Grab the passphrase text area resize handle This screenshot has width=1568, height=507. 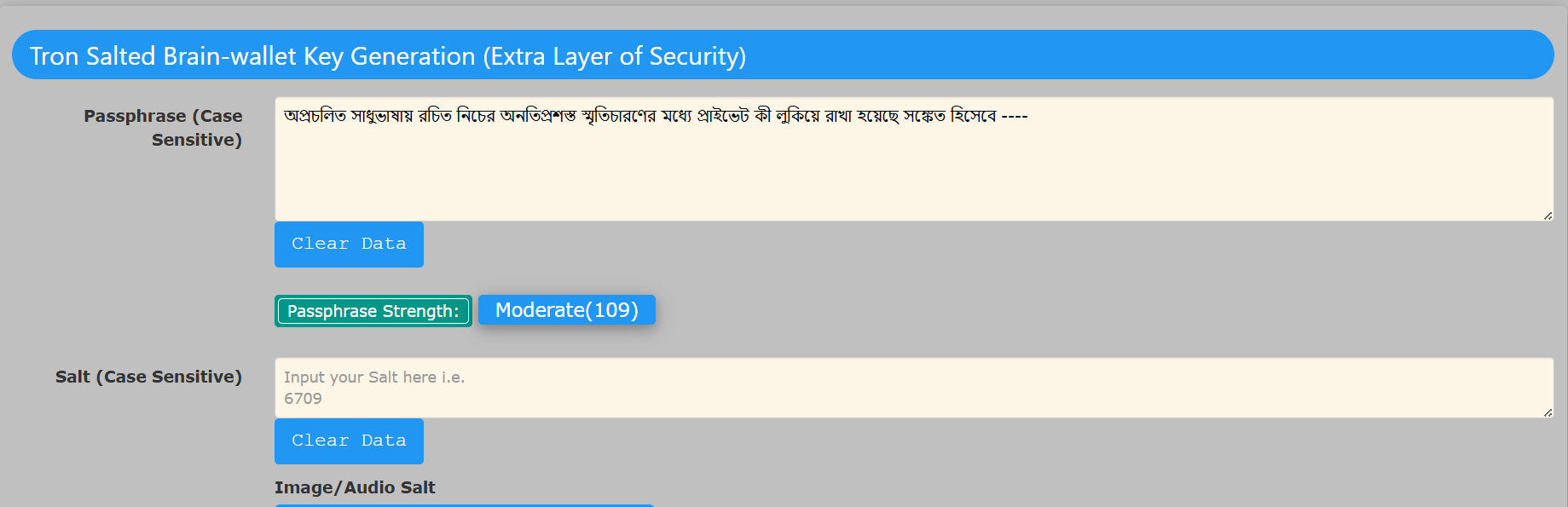click(x=1548, y=216)
